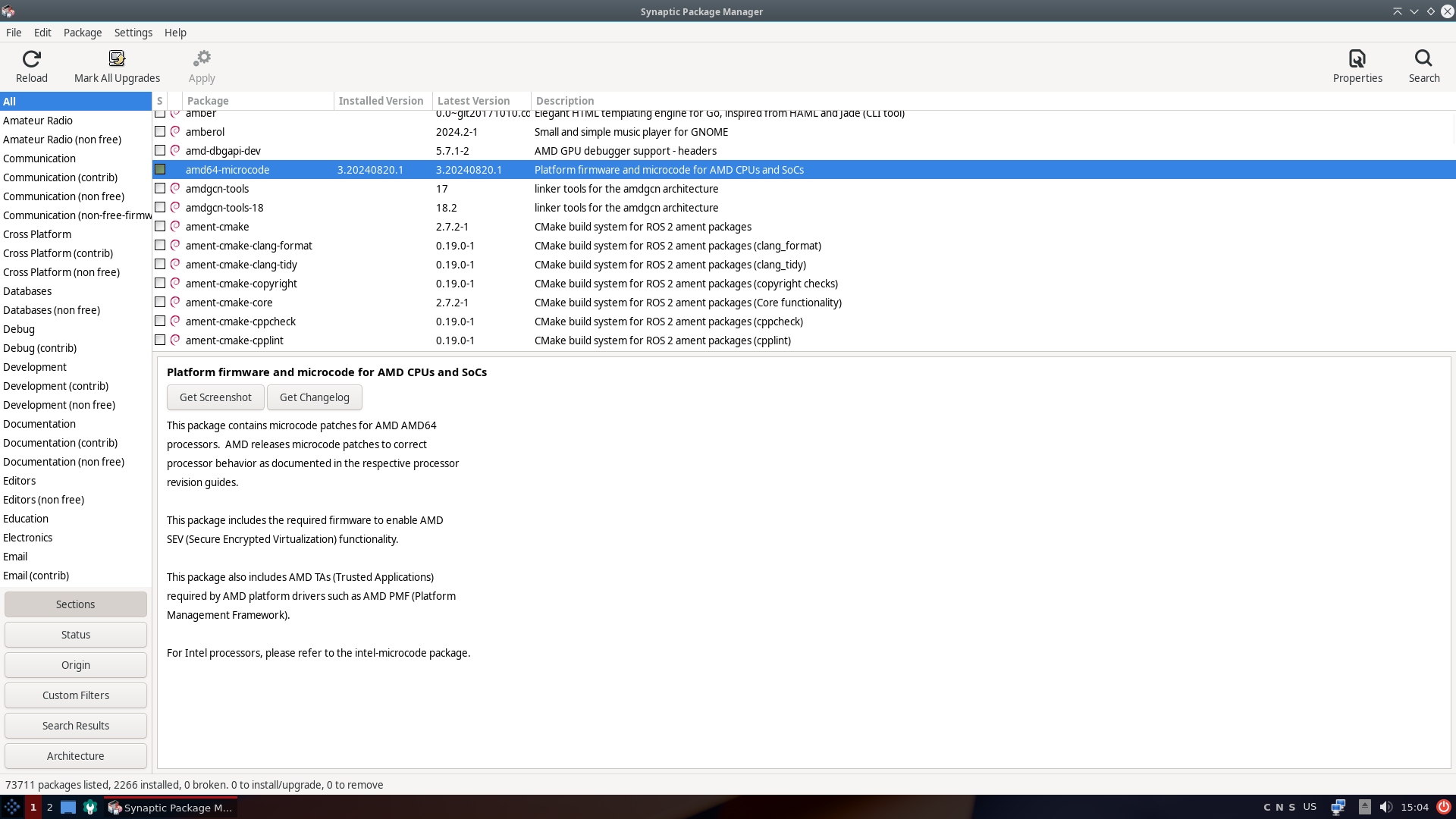
Task: Click Mark All Upgrades icon
Action: coord(117,58)
